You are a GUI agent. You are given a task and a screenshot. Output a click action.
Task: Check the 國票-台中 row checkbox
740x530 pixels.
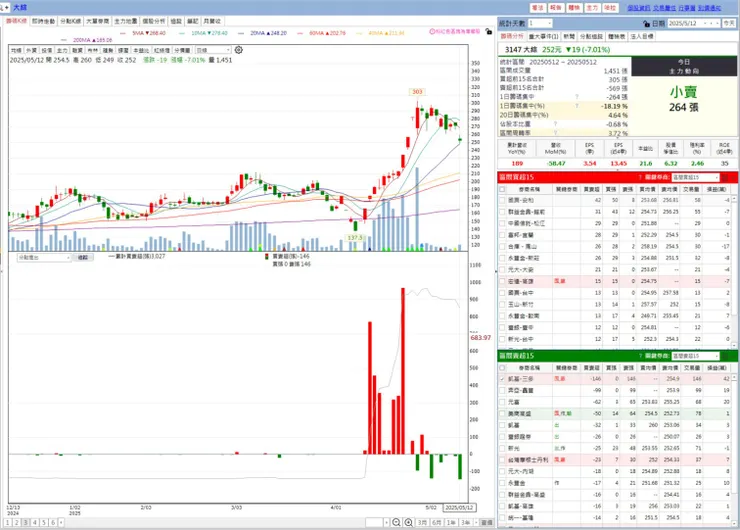pos(502,293)
